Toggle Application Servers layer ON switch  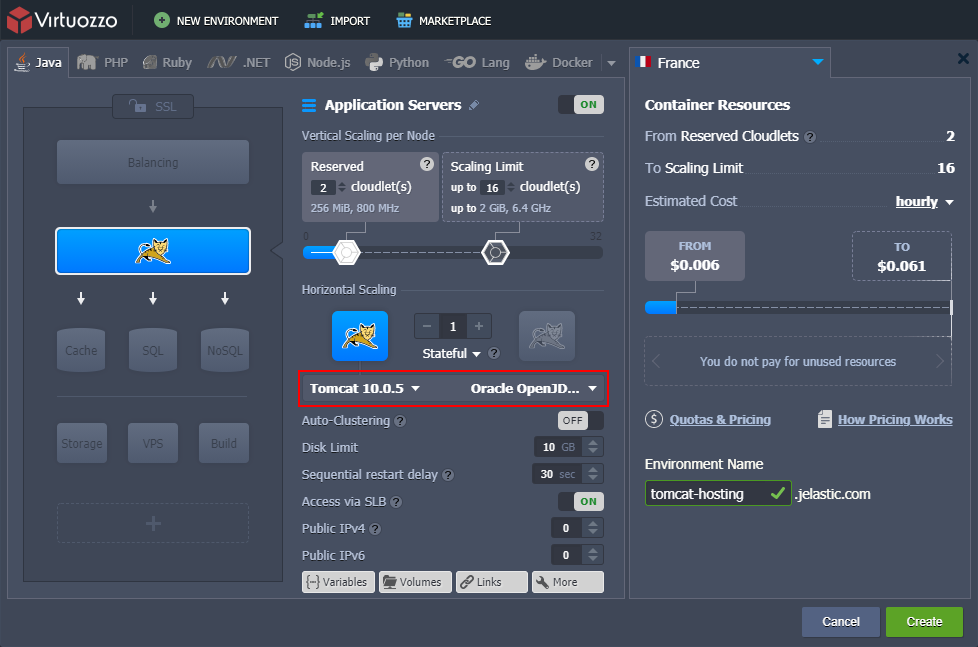pos(581,104)
